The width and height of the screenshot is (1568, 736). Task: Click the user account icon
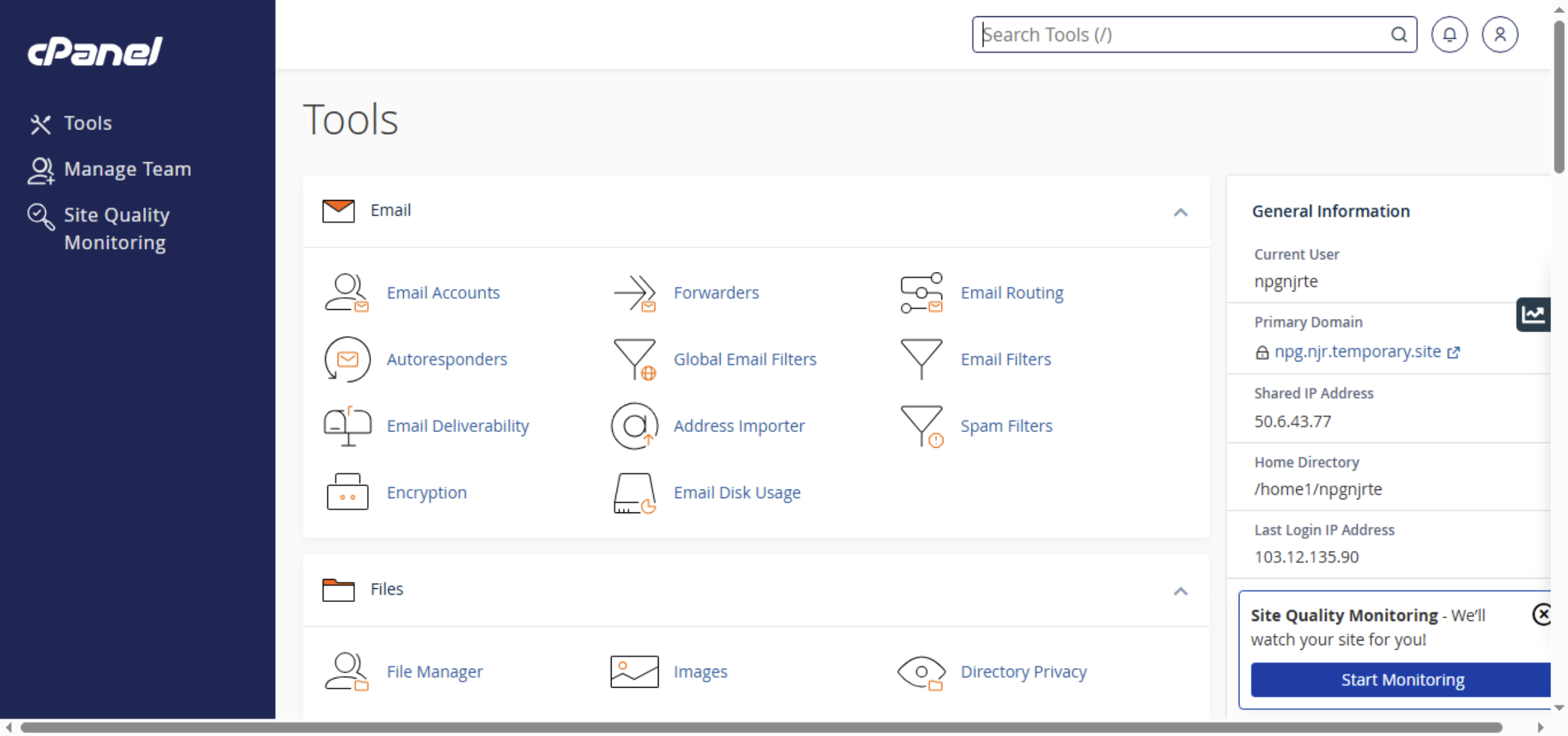point(1500,34)
